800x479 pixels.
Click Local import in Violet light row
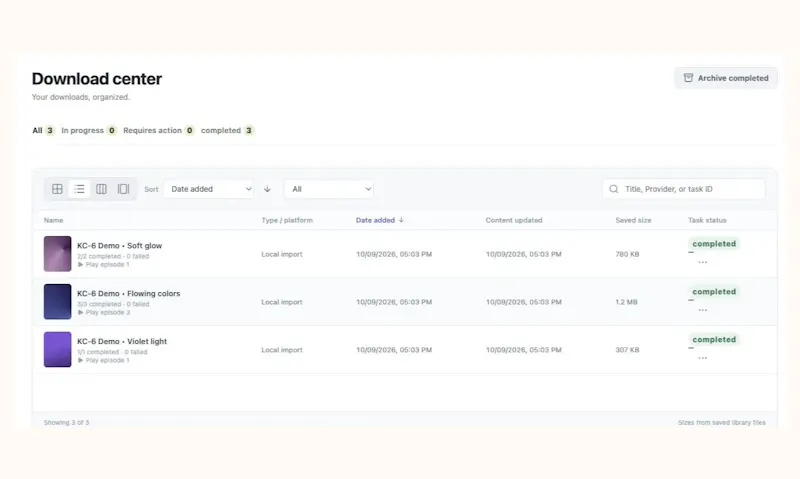point(282,350)
